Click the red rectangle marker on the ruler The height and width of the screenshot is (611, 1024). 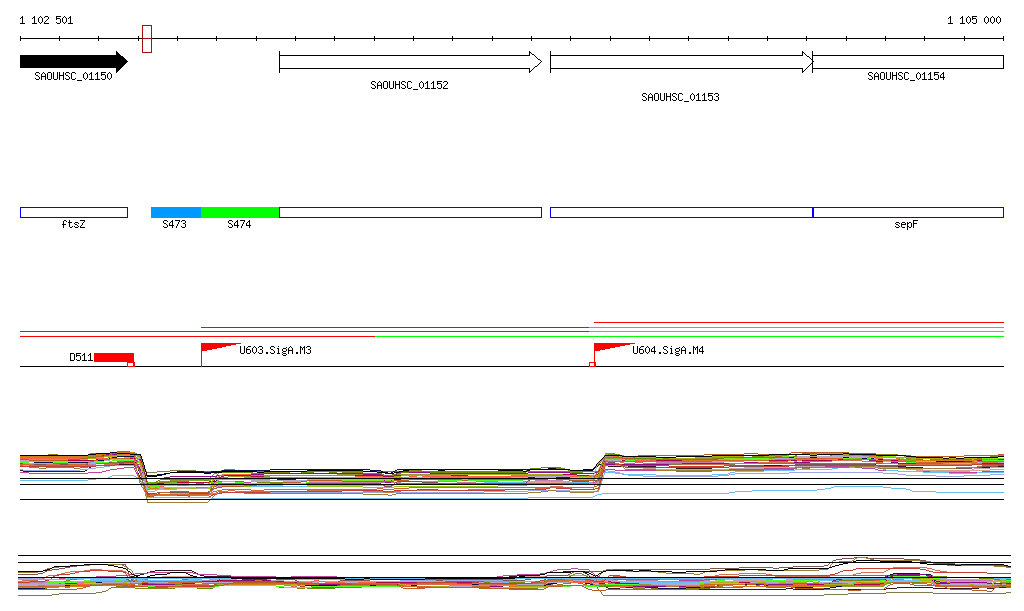coord(147,39)
